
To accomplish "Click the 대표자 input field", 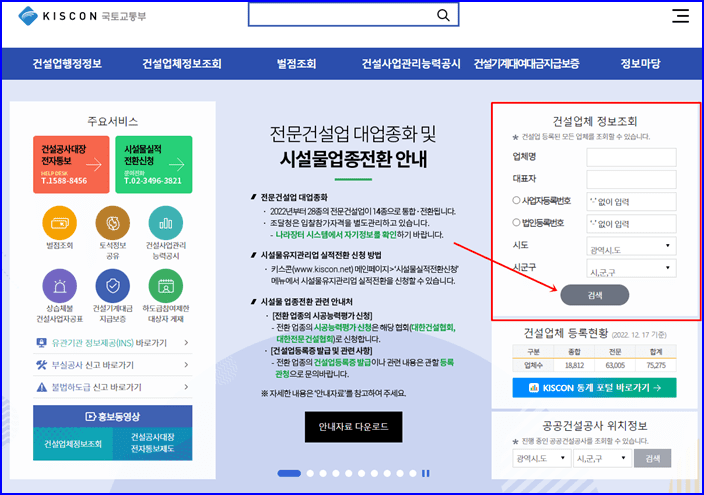I will pos(631,179).
